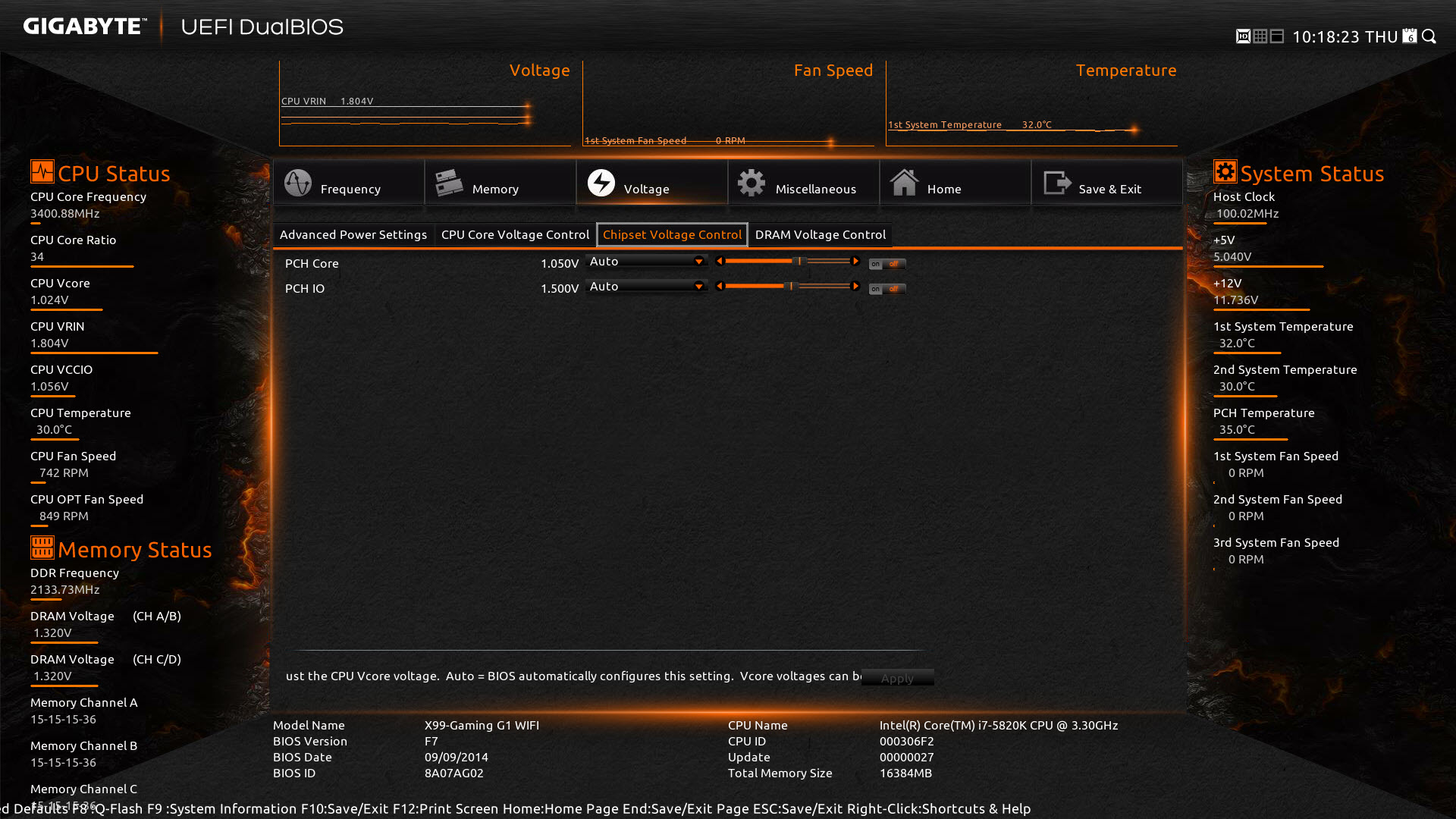The width and height of the screenshot is (1456, 819).
Task: Open the Save & Exit tab
Action: point(1107,183)
